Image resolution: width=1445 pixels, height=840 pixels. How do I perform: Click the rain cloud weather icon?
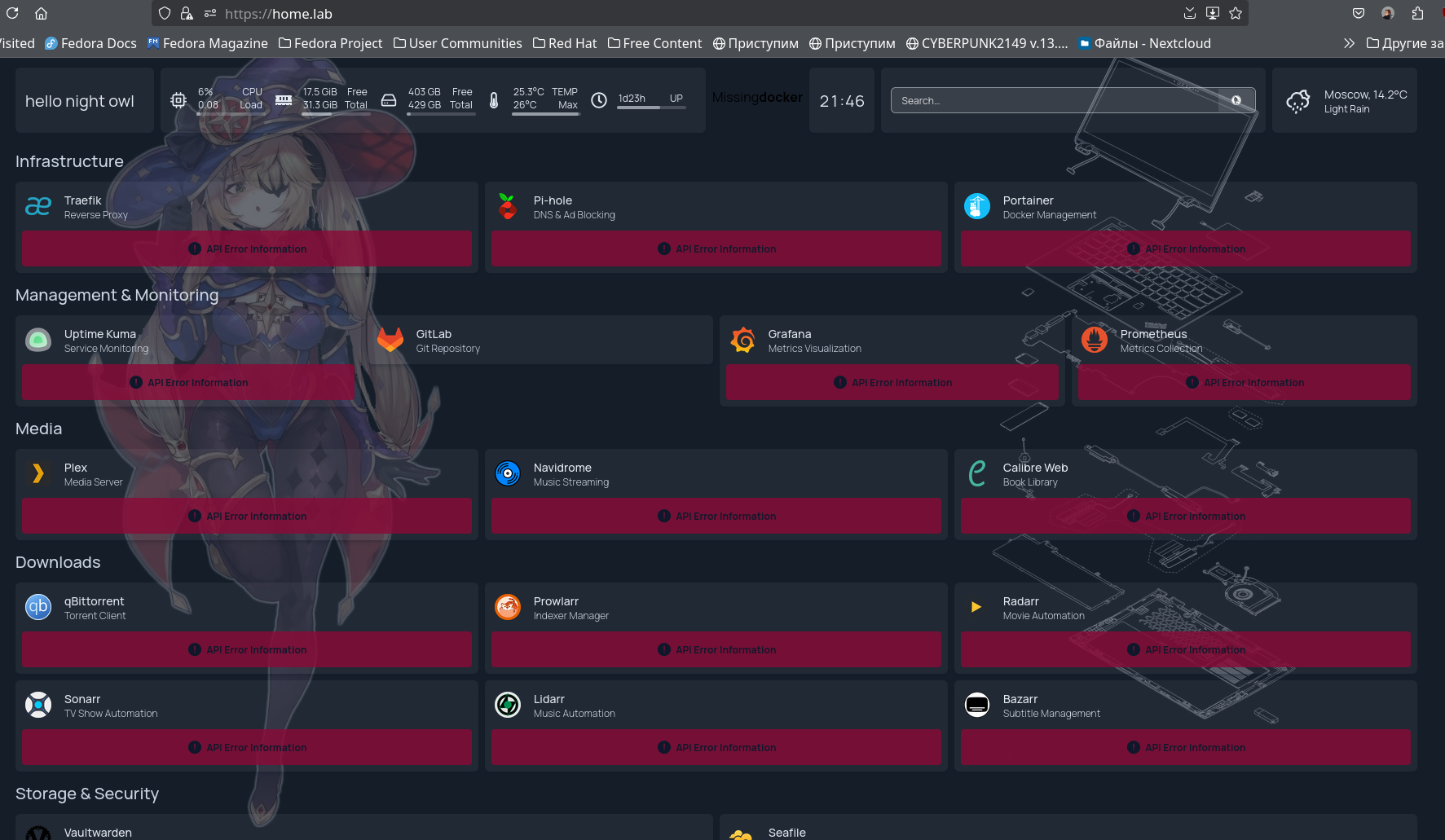click(x=1298, y=102)
